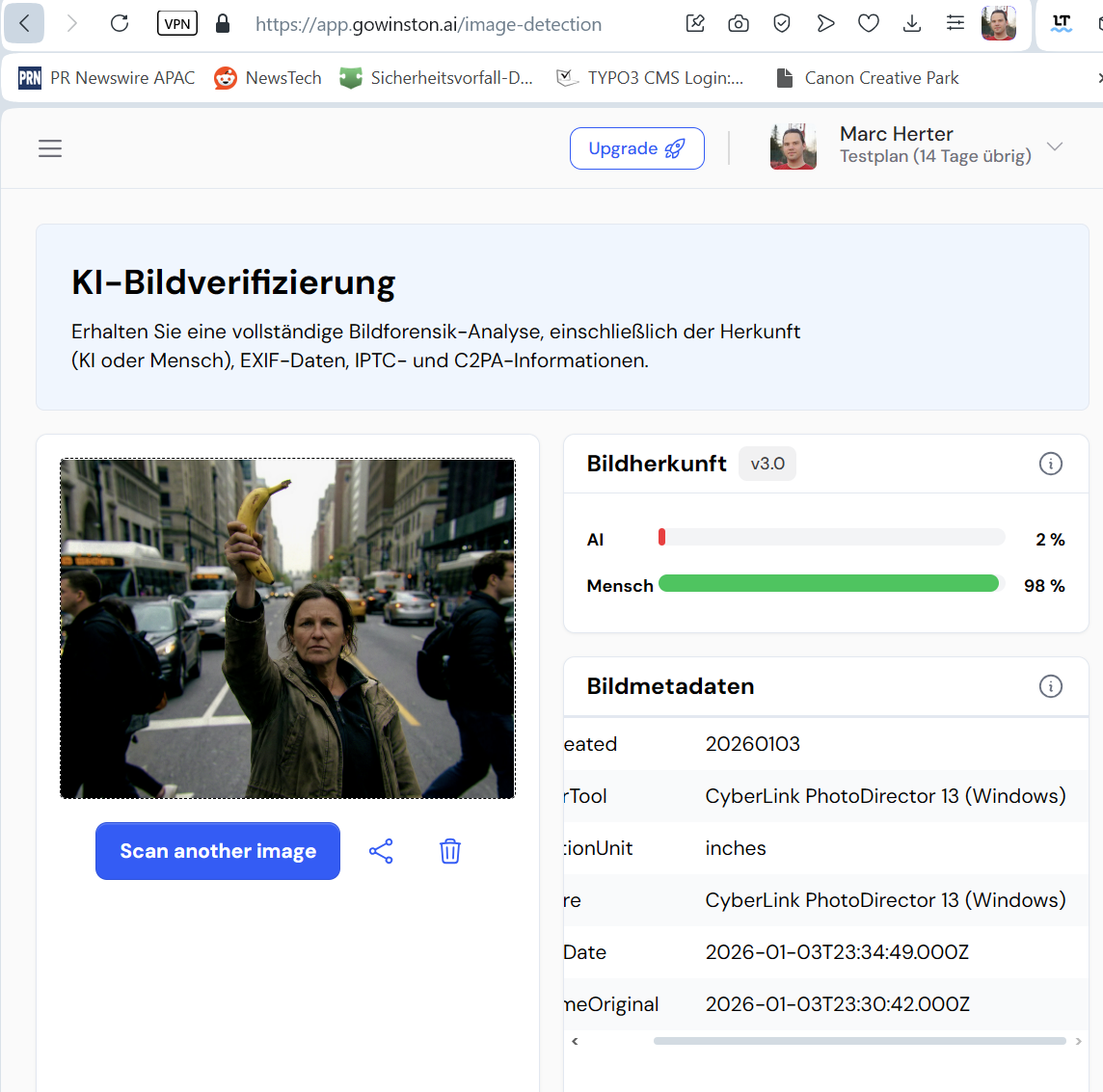The width and height of the screenshot is (1103, 1092).
Task: Expand the Marc Herter account dropdown
Action: (x=1055, y=147)
